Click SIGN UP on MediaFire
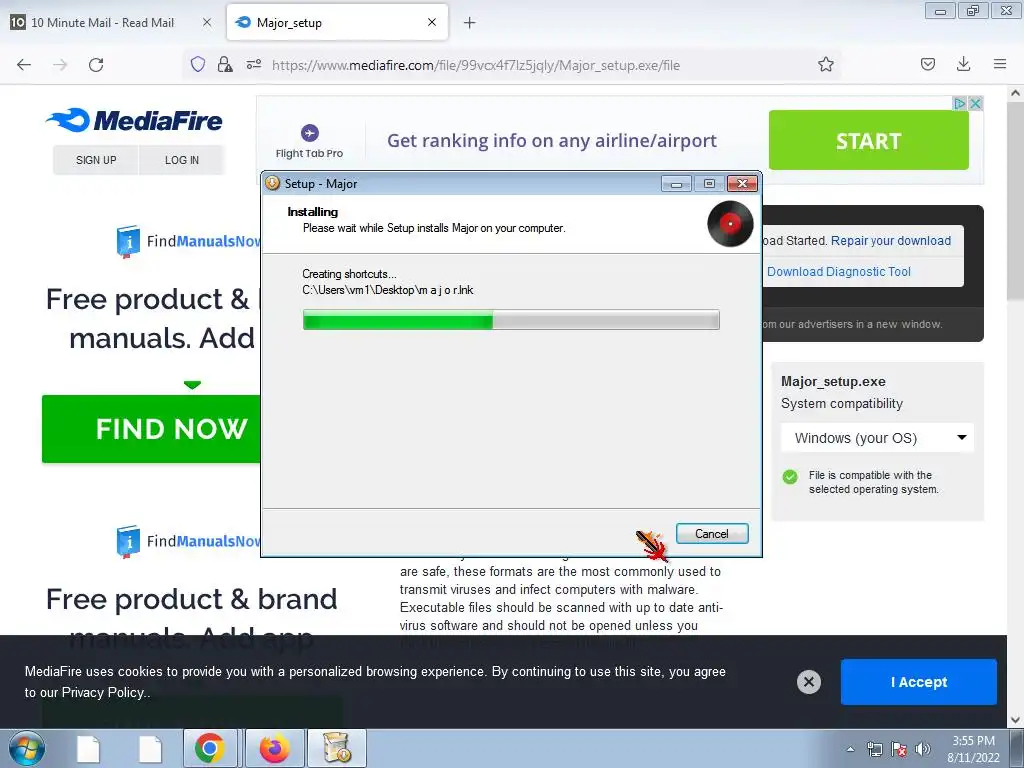 pyautogui.click(x=96, y=160)
